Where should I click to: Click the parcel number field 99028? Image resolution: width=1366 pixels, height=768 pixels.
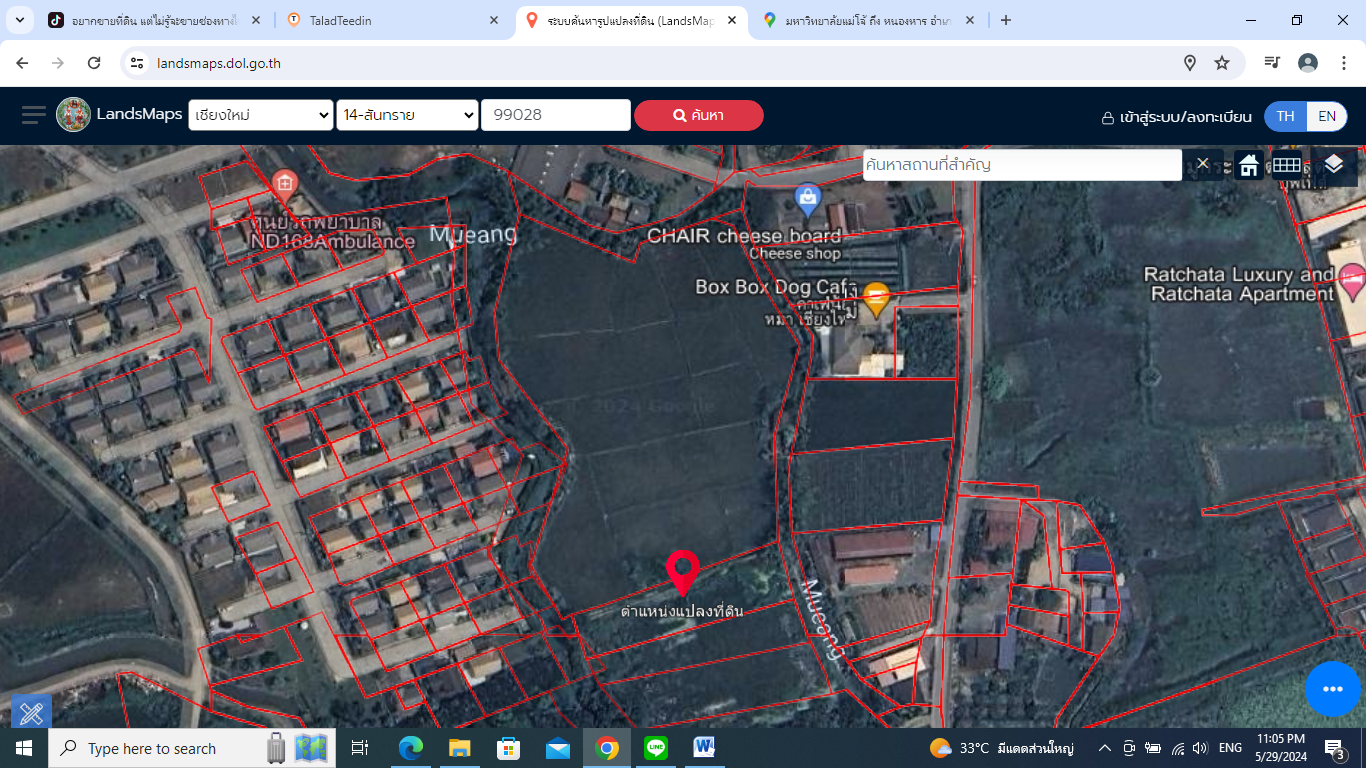pos(556,115)
